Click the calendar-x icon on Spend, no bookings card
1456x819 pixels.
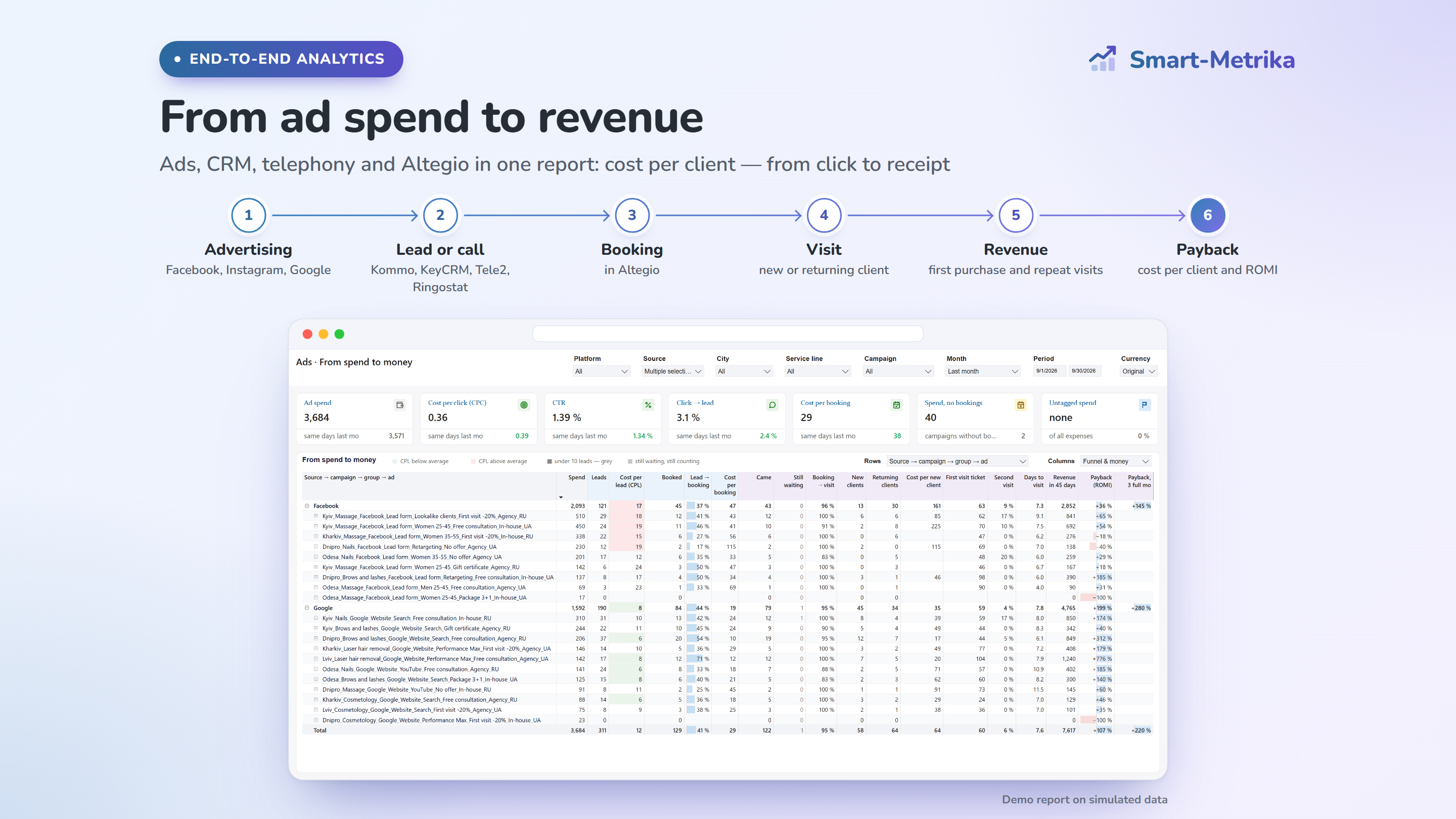click(x=1021, y=404)
